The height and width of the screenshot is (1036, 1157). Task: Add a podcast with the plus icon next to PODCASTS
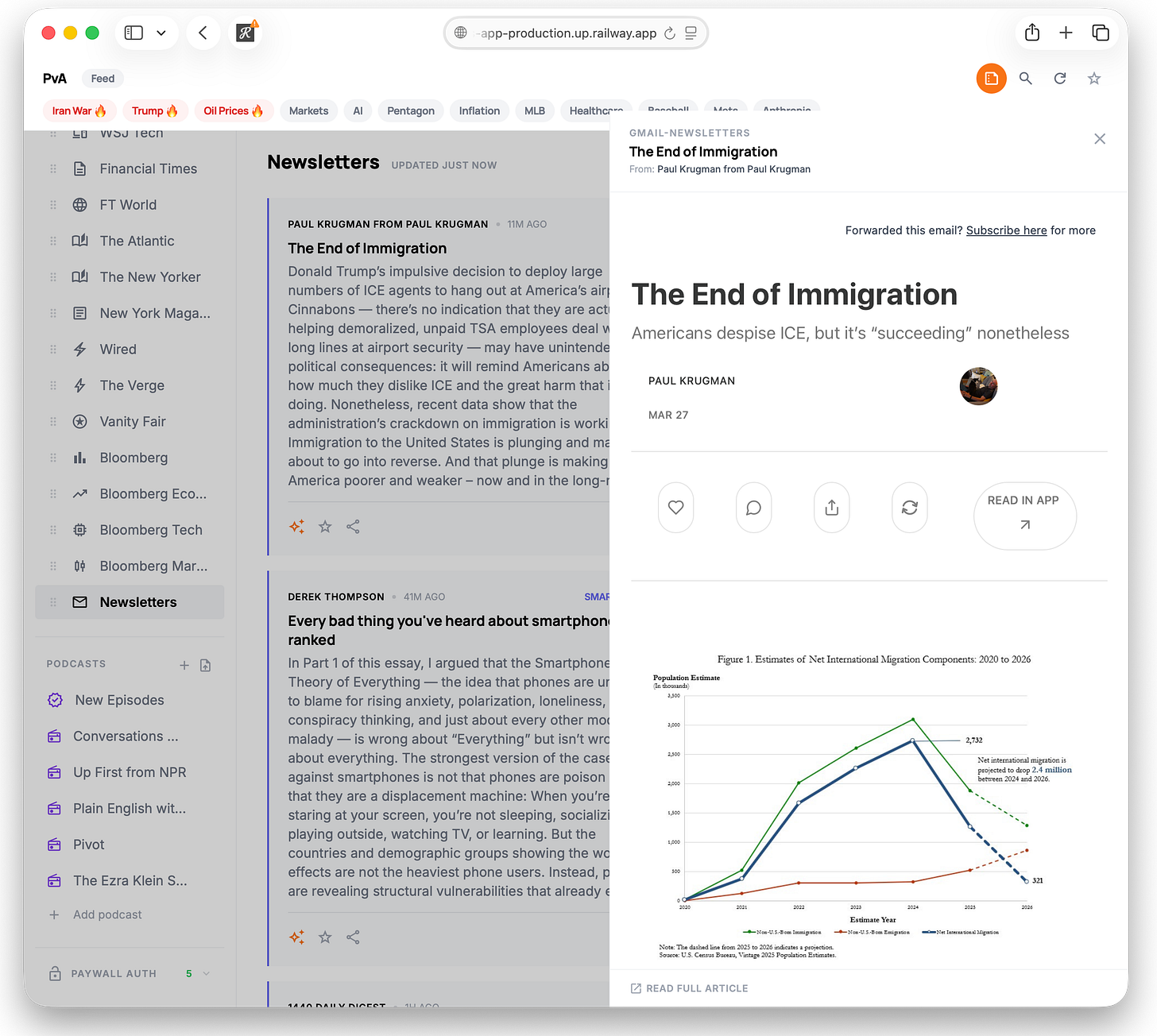click(x=184, y=665)
